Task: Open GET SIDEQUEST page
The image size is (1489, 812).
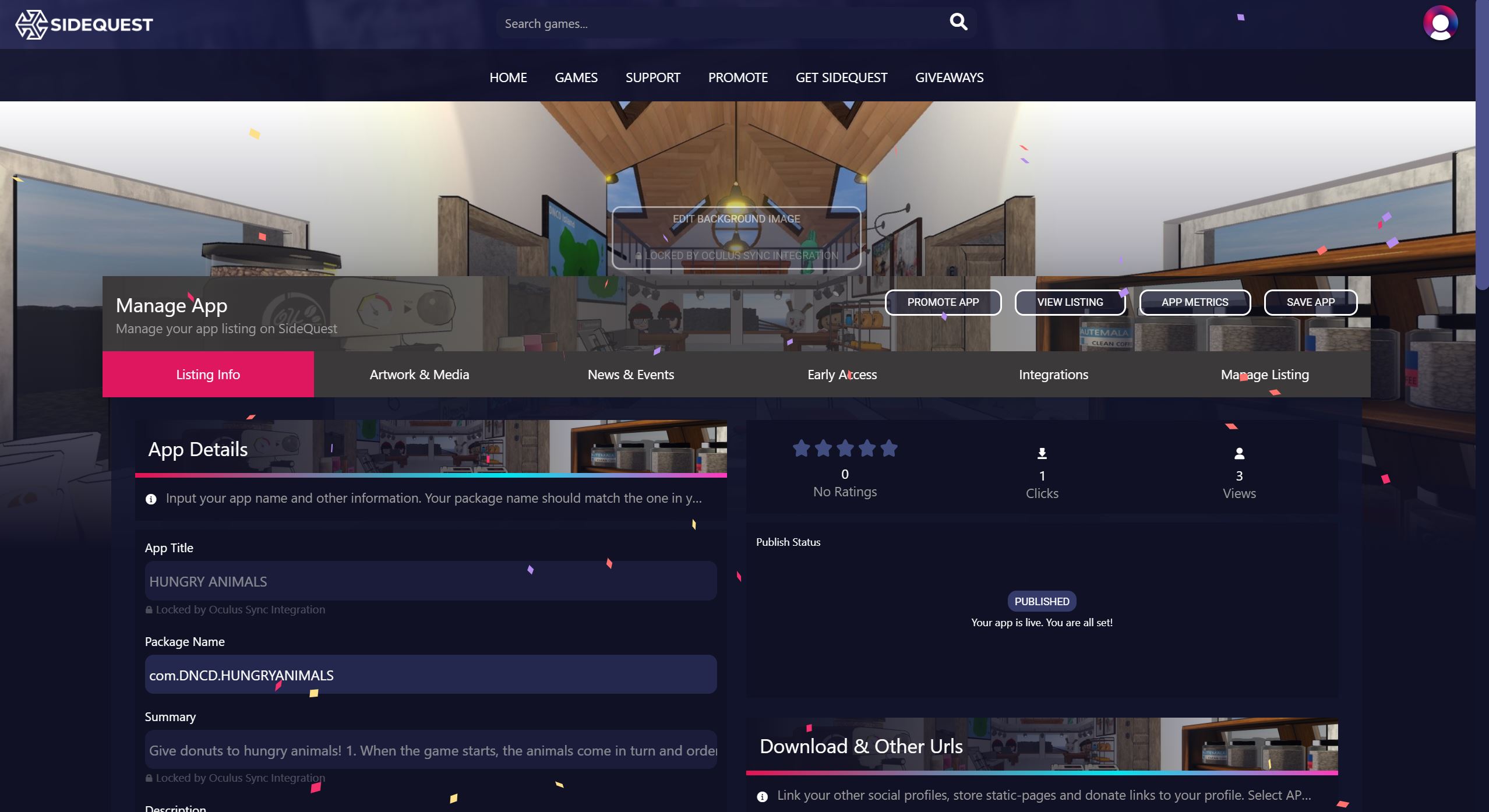Action: coord(841,77)
